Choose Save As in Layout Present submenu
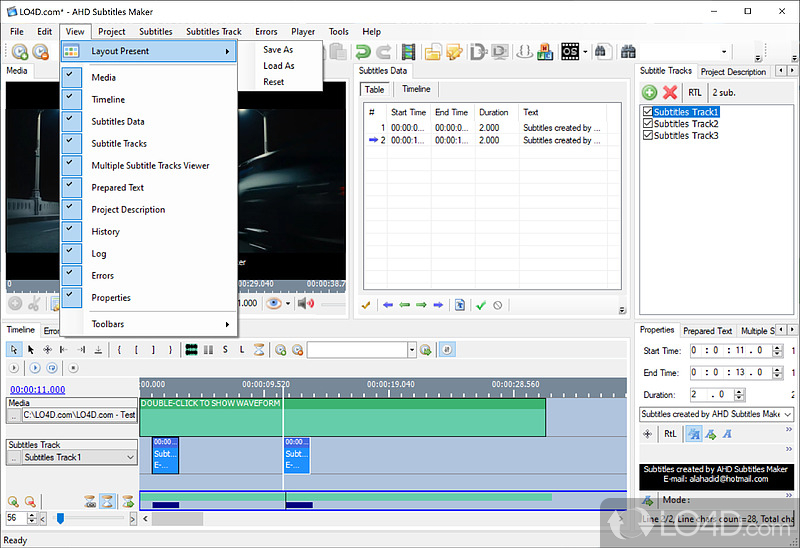Image resolution: width=800 pixels, height=548 pixels. (x=278, y=50)
